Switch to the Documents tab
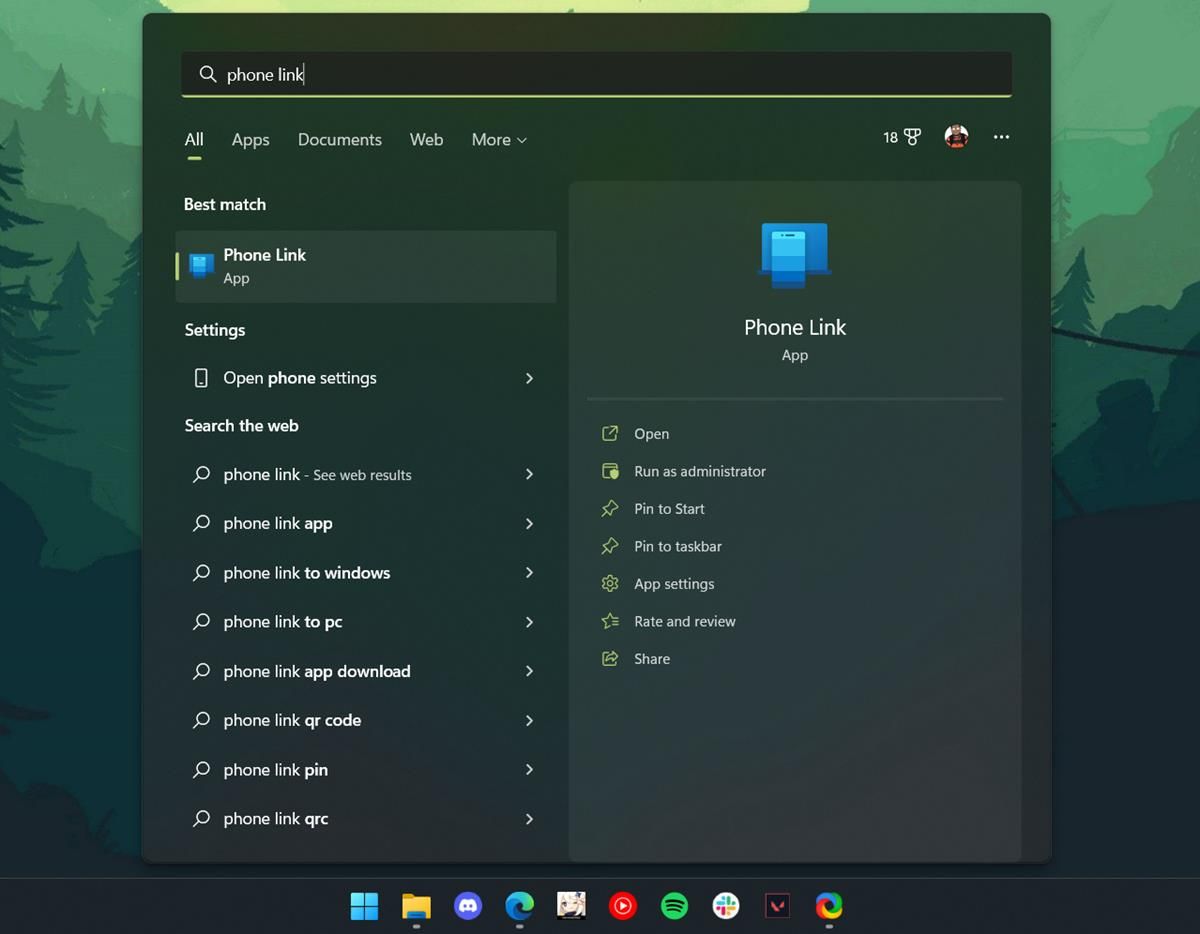Image resolution: width=1200 pixels, height=934 pixels. (x=339, y=140)
